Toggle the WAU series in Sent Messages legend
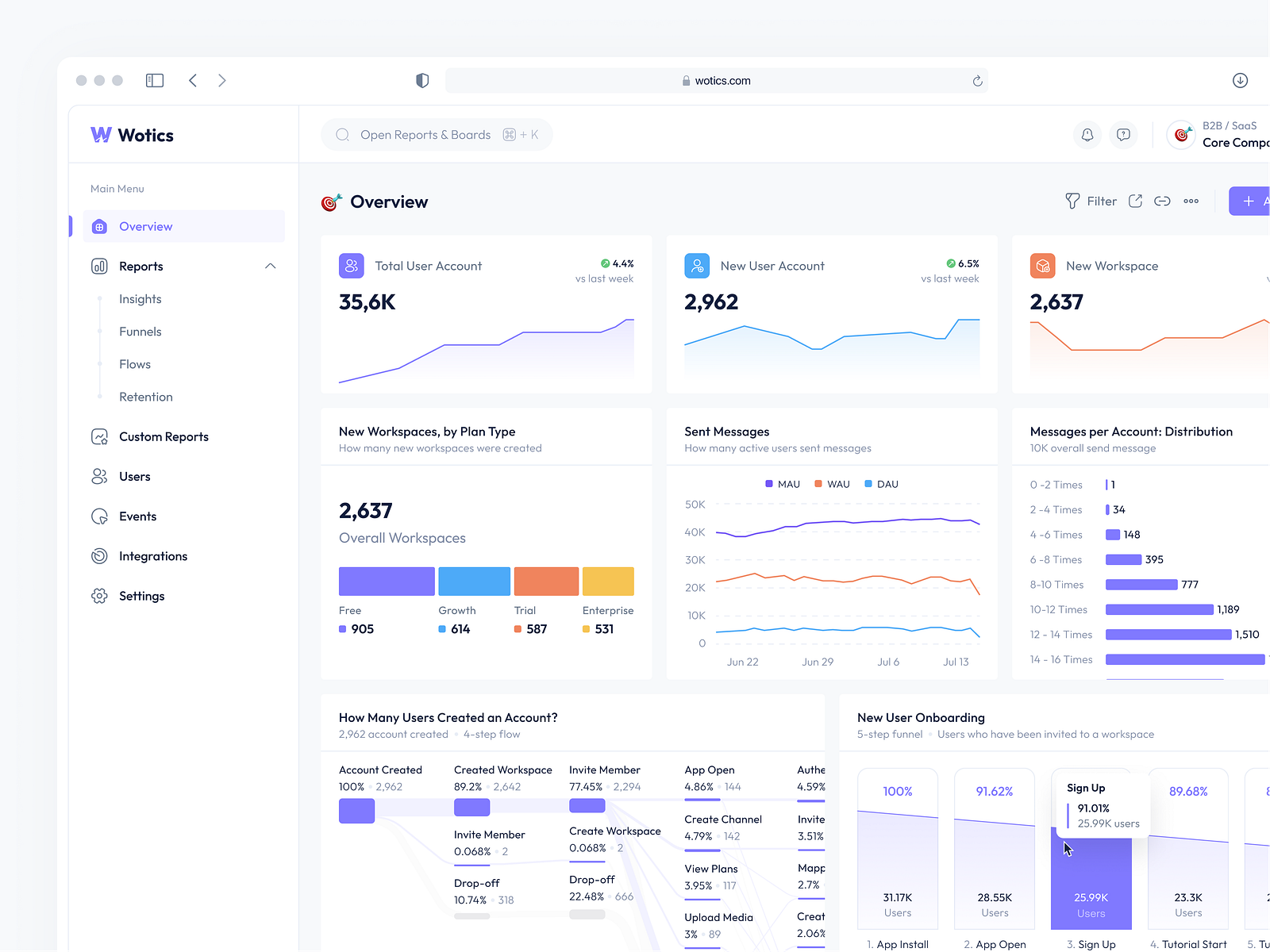This screenshot has width=1270, height=952. [x=831, y=483]
